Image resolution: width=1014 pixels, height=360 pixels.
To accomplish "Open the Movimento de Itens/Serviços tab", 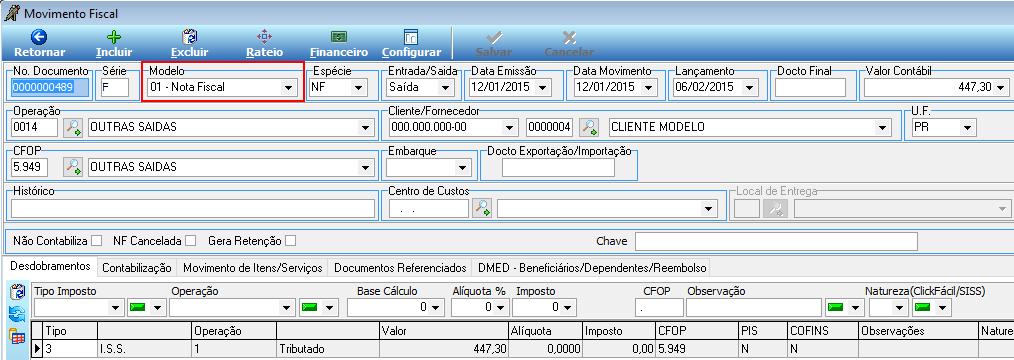I will (x=253, y=268).
